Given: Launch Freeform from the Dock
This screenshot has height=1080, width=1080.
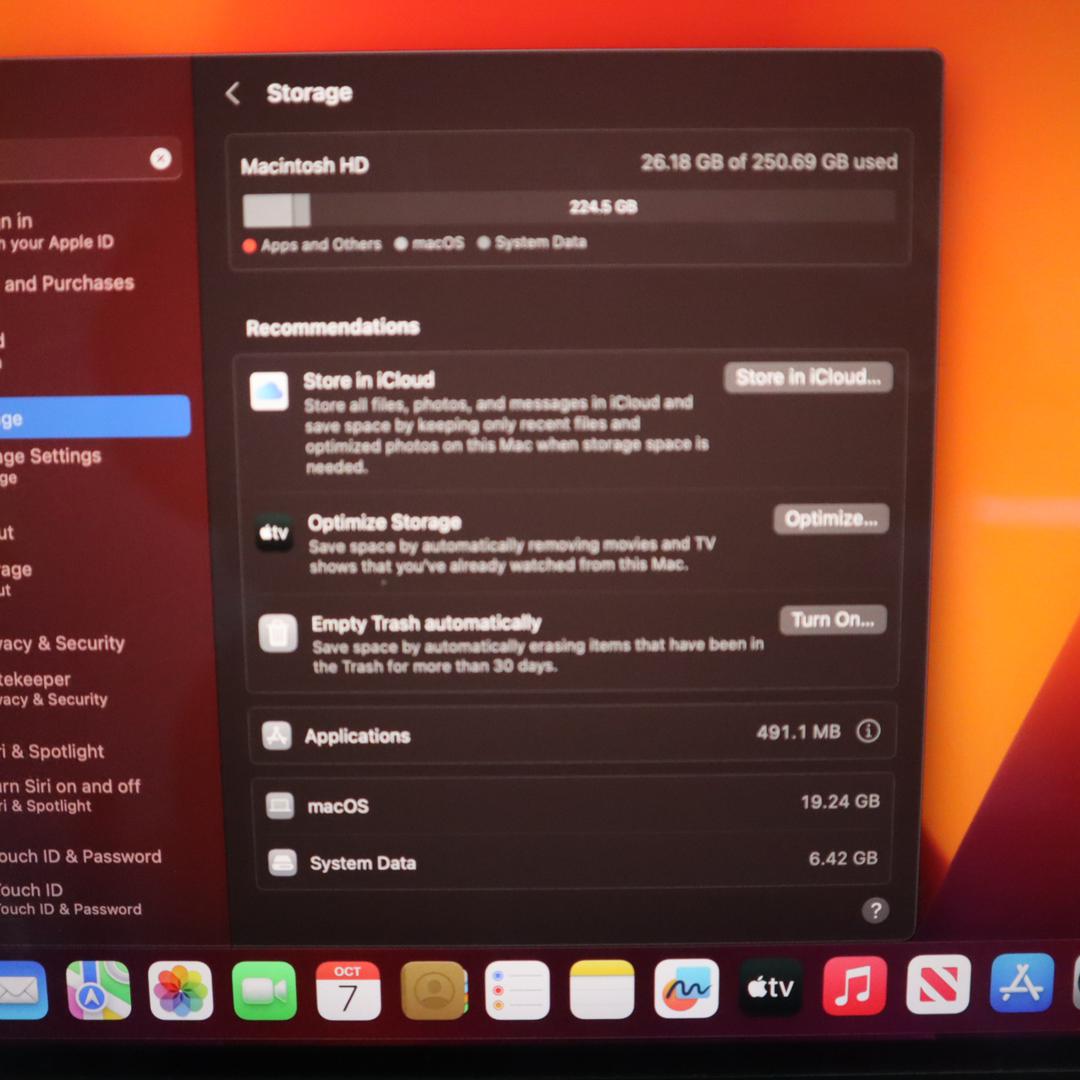Looking at the screenshot, I should pos(686,989).
